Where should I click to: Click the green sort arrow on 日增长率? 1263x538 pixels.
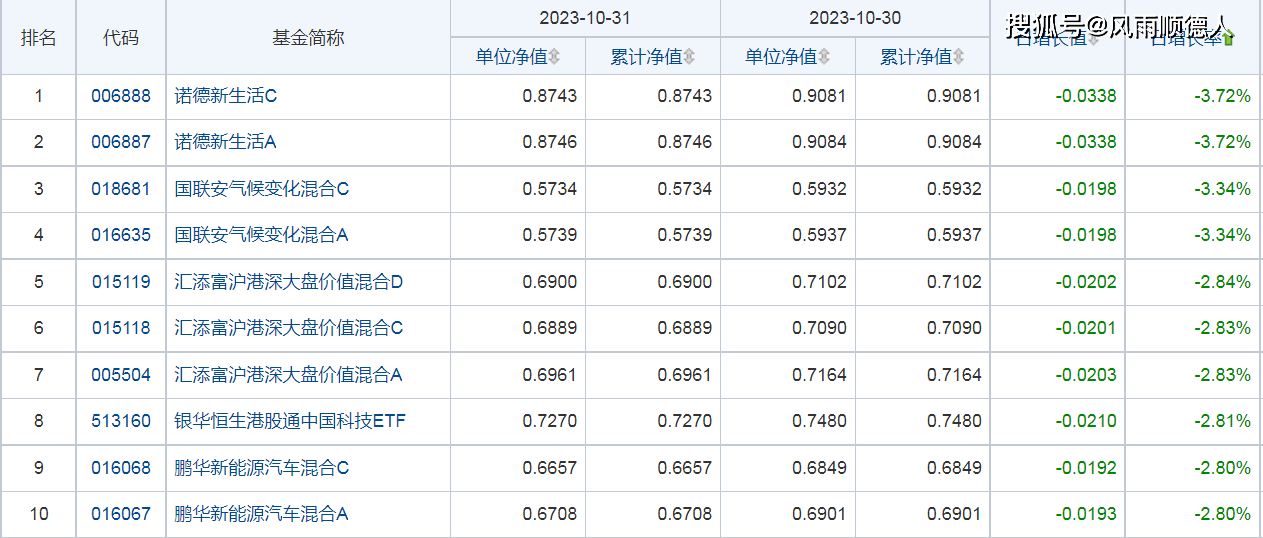(1229, 39)
